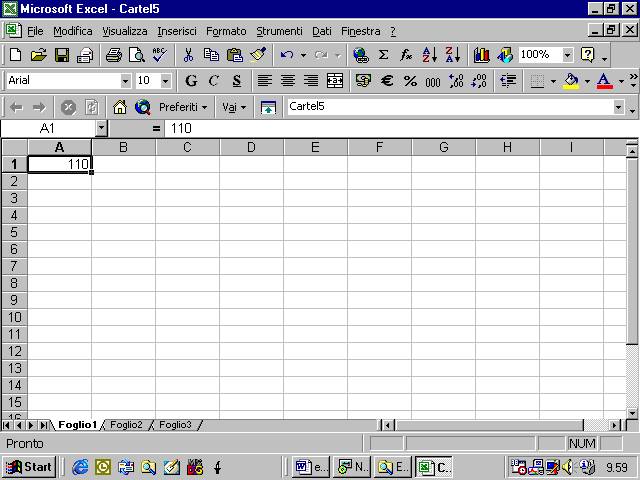Switch to the Foglio3 sheet tab

[175, 425]
